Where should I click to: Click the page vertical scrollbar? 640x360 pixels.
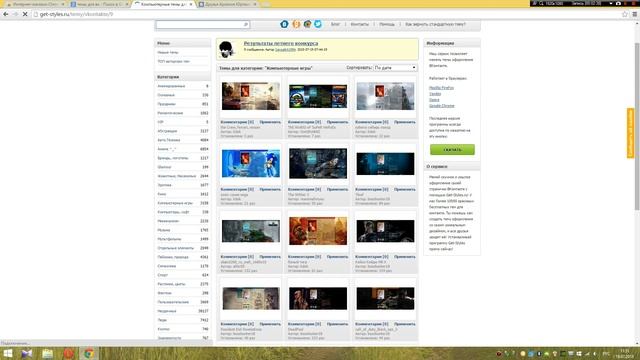(637, 127)
